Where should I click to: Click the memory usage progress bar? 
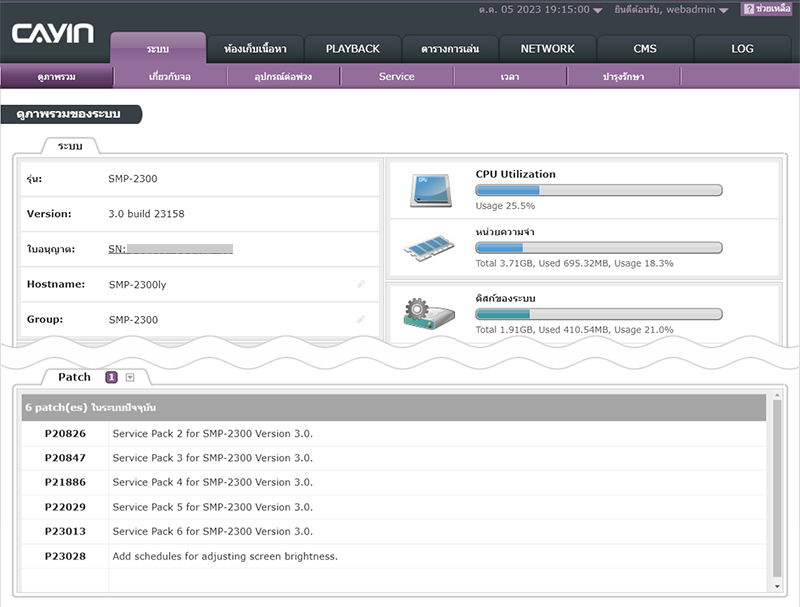[599, 248]
